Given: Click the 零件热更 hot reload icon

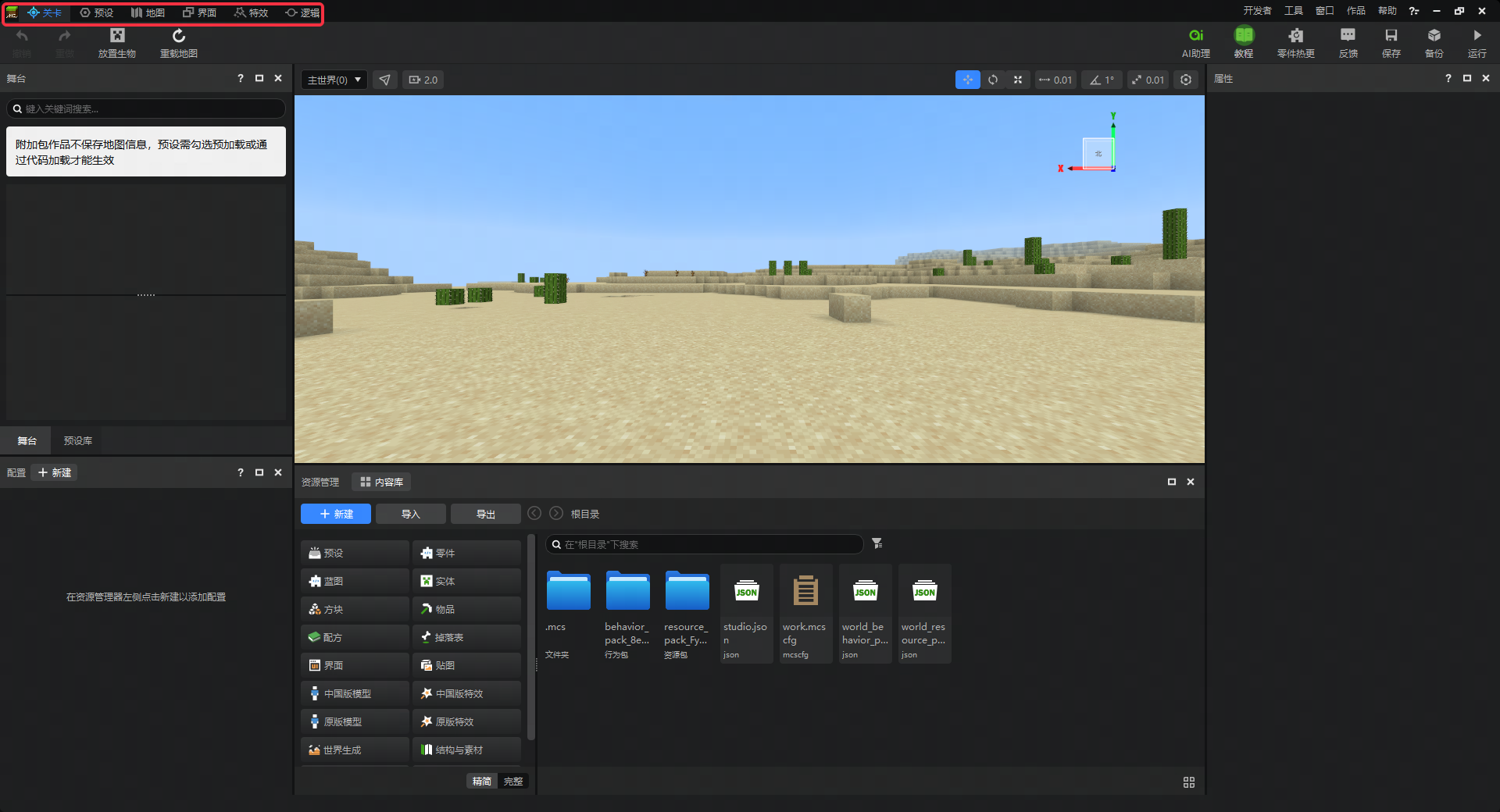Looking at the screenshot, I should (x=1296, y=43).
